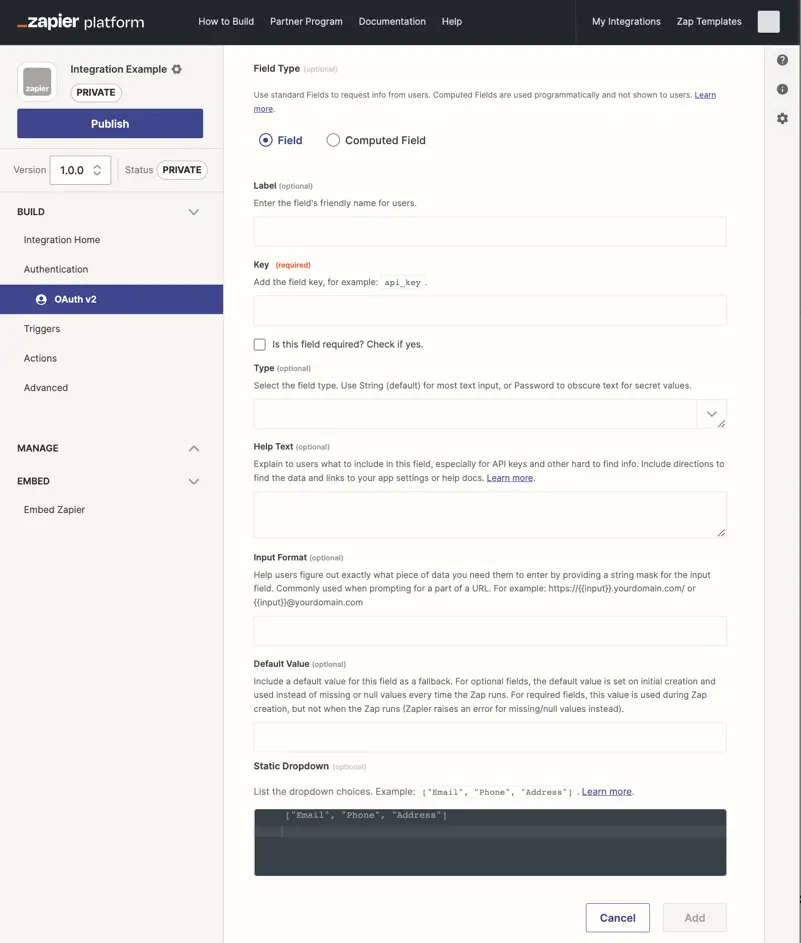Open Documentation in top navigation
Image resolution: width=801 pixels, height=943 pixels.
[392, 22]
